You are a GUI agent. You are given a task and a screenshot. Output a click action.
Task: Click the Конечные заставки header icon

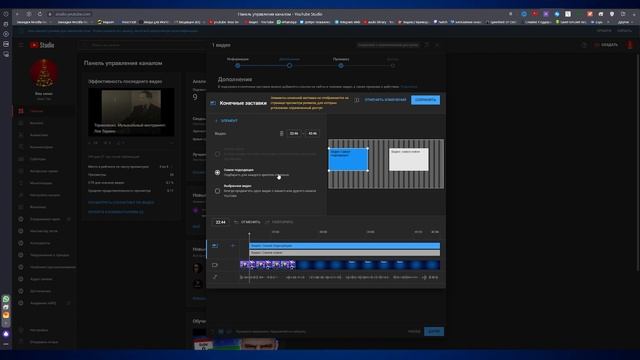[x=213, y=103]
